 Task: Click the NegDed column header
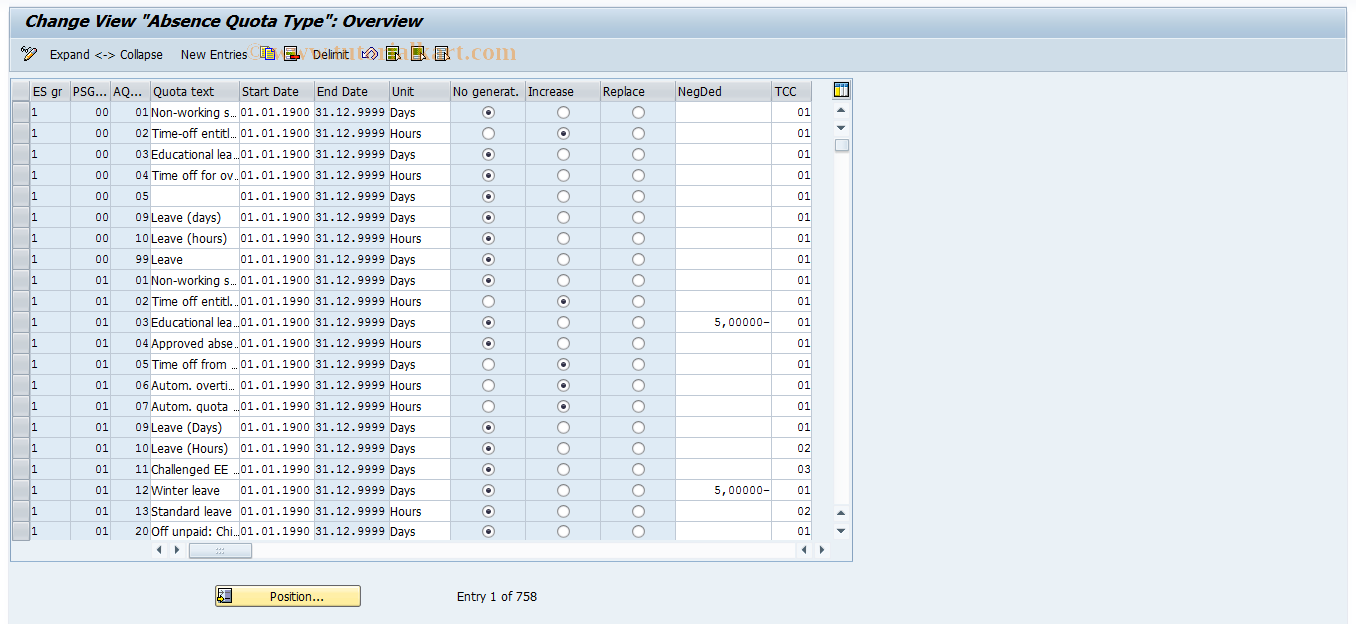(x=723, y=91)
